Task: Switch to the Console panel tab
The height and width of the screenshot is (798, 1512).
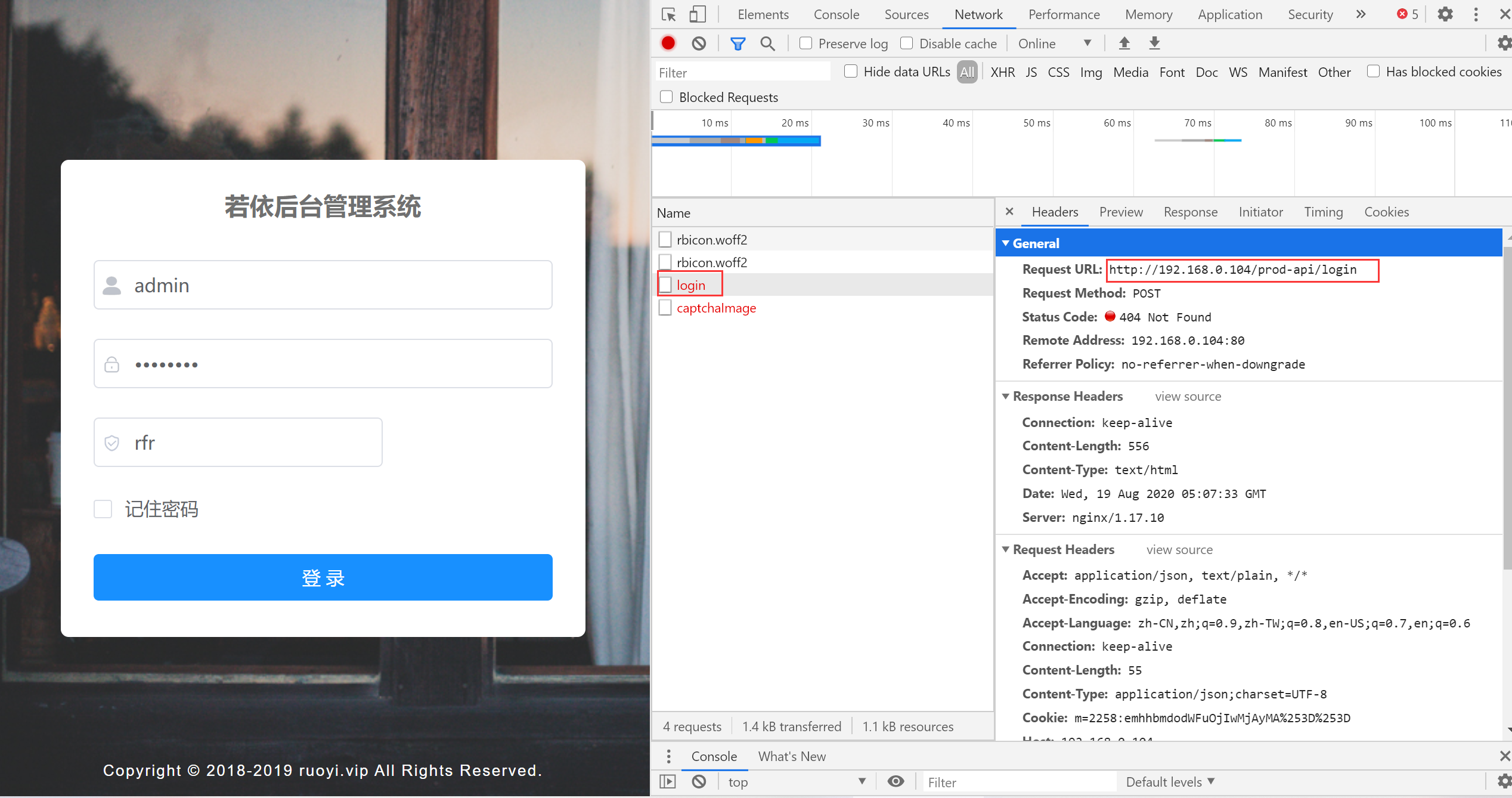Action: [x=836, y=14]
